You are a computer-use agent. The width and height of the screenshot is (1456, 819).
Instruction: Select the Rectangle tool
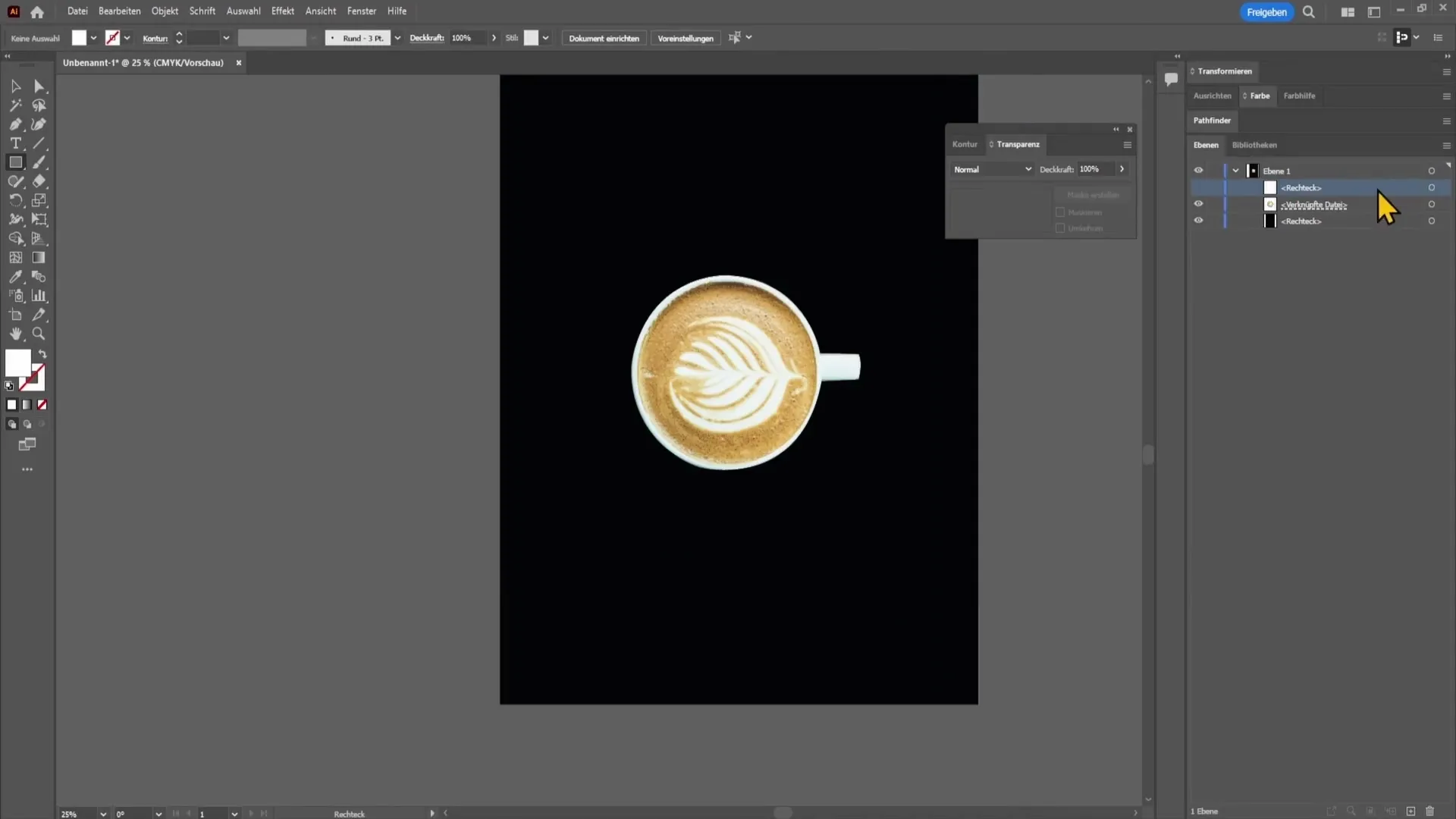tap(15, 162)
